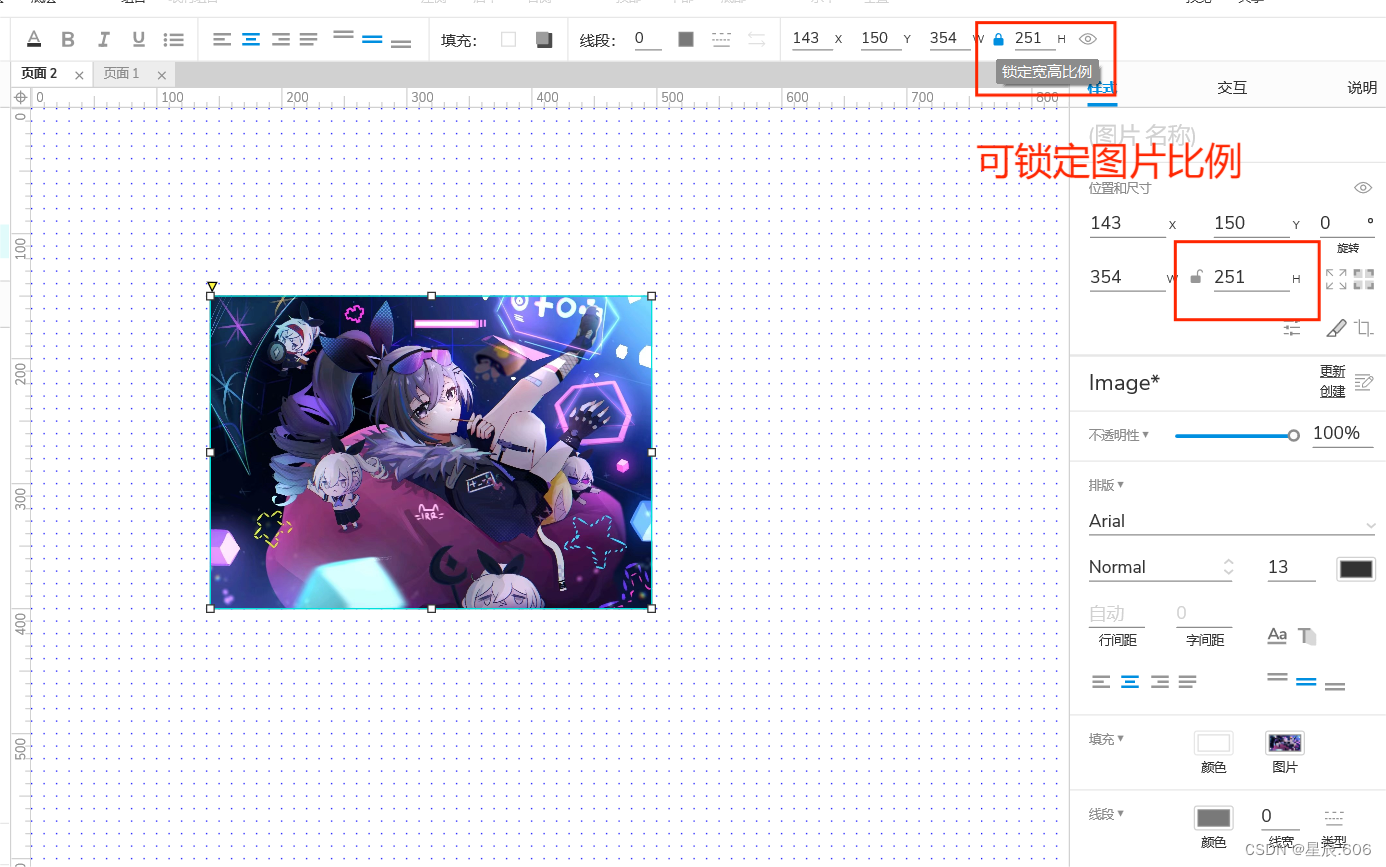Image resolution: width=1386 pixels, height=867 pixels.
Task: Open the 交互 panel tab
Action: click(x=1232, y=88)
